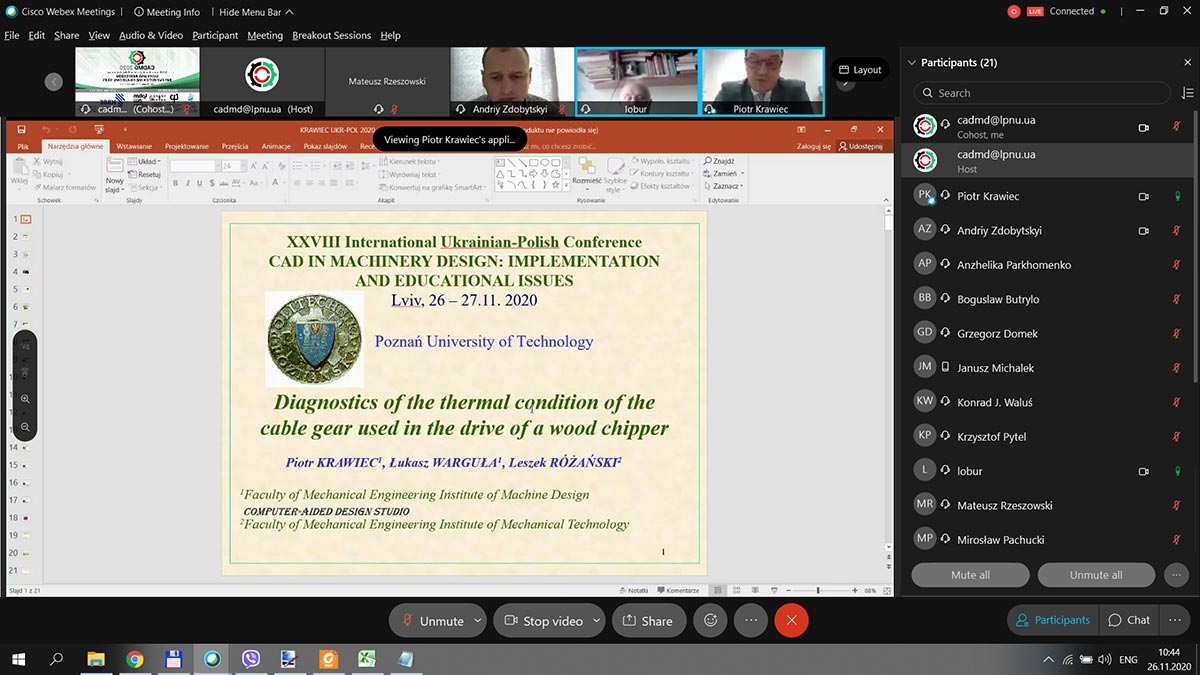The image size is (1200, 675).
Task: Open the Breakout Sessions menu
Action: (x=331, y=35)
